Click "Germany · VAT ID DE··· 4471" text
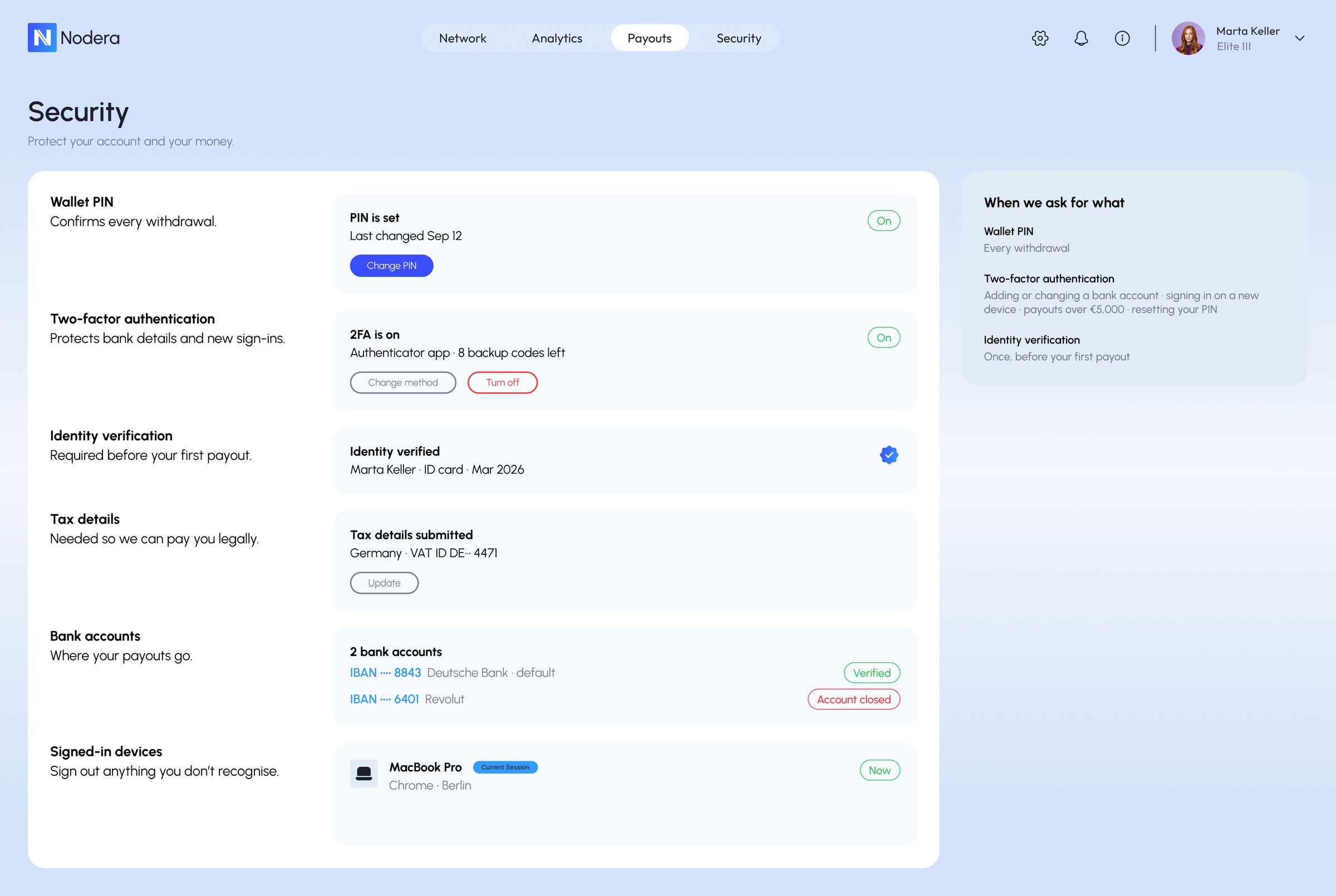This screenshot has height=896, width=1336. tap(424, 553)
